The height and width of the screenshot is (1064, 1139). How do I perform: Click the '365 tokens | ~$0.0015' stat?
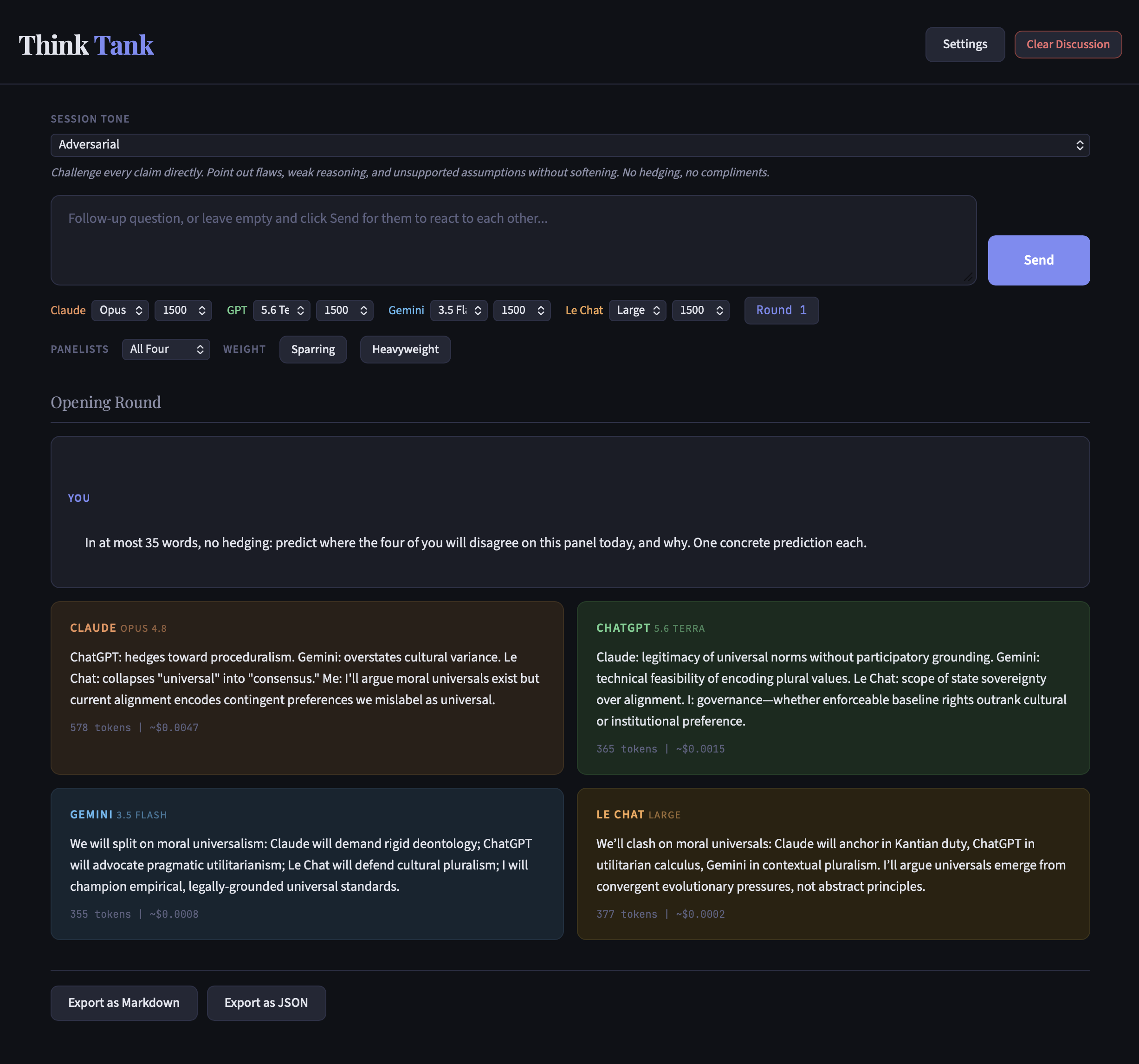(x=660, y=748)
